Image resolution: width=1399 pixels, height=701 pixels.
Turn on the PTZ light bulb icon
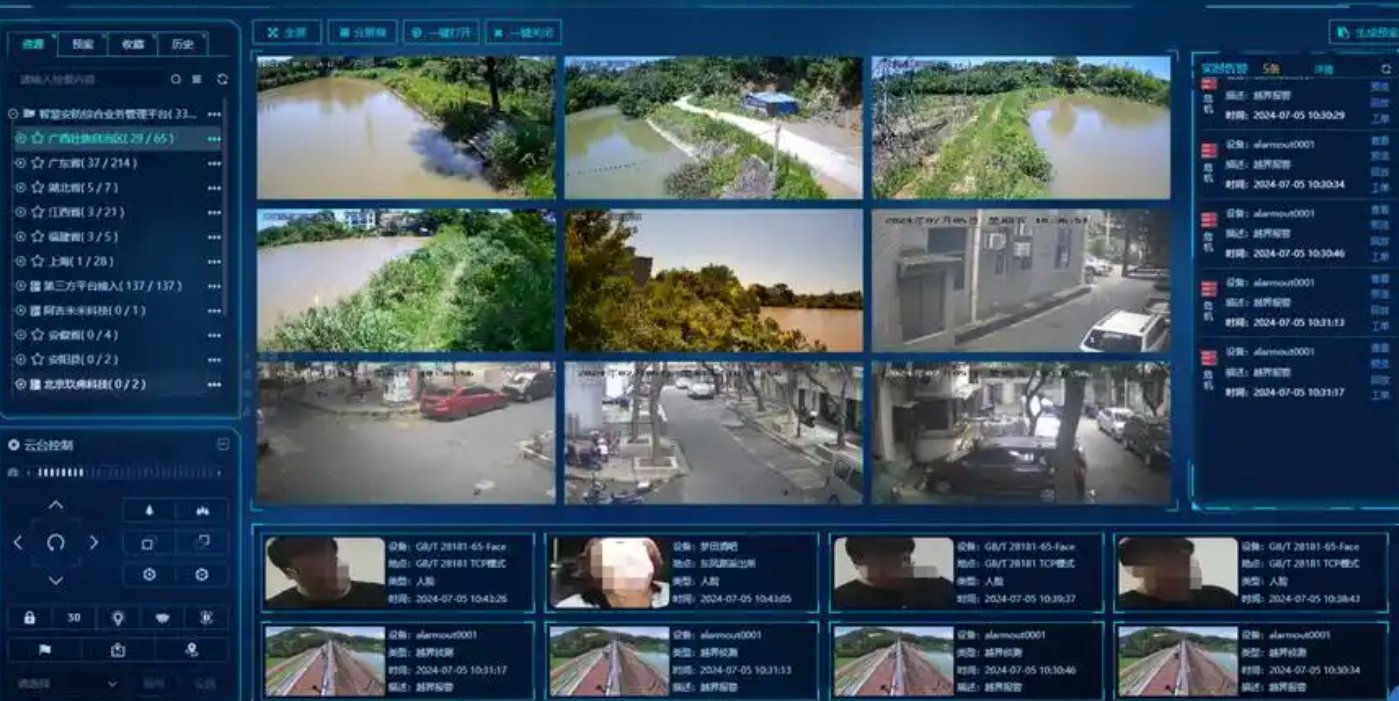pyautogui.click(x=118, y=618)
